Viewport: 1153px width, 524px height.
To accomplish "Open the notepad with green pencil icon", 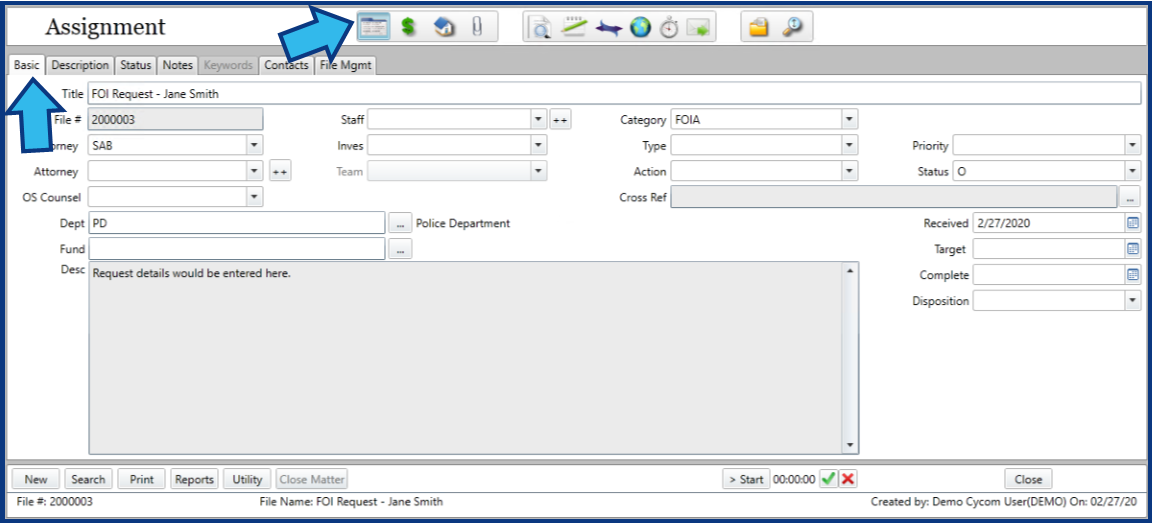I will pos(574,27).
